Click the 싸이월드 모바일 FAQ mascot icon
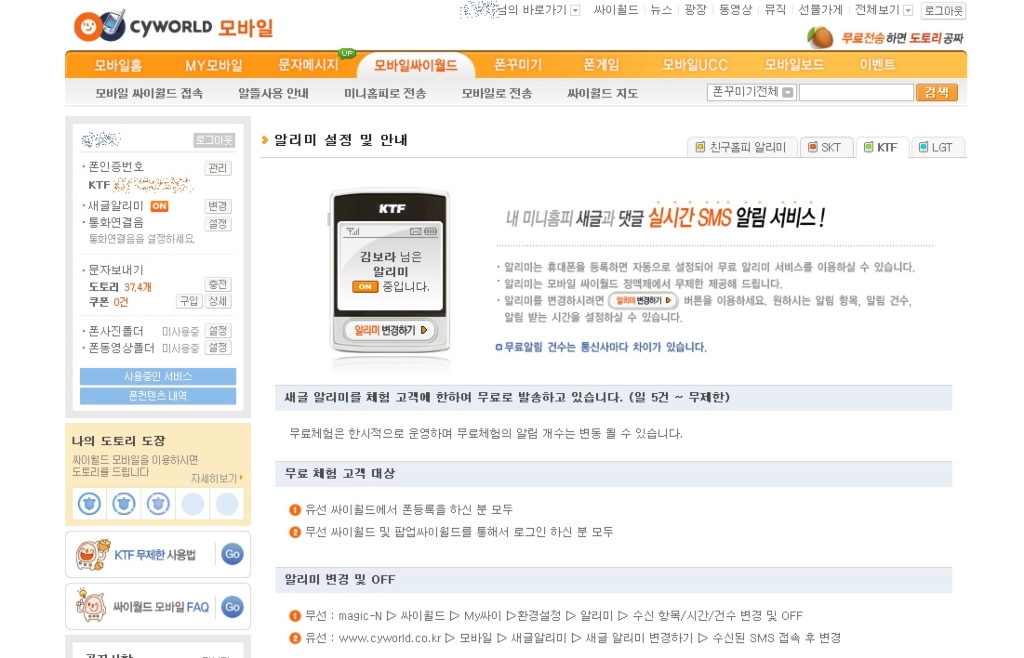Viewport: 1024px width, 658px height. point(91,605)
